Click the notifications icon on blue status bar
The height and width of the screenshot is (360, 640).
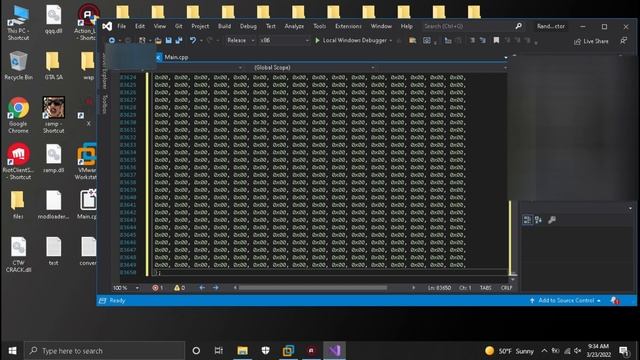(615, 301)
